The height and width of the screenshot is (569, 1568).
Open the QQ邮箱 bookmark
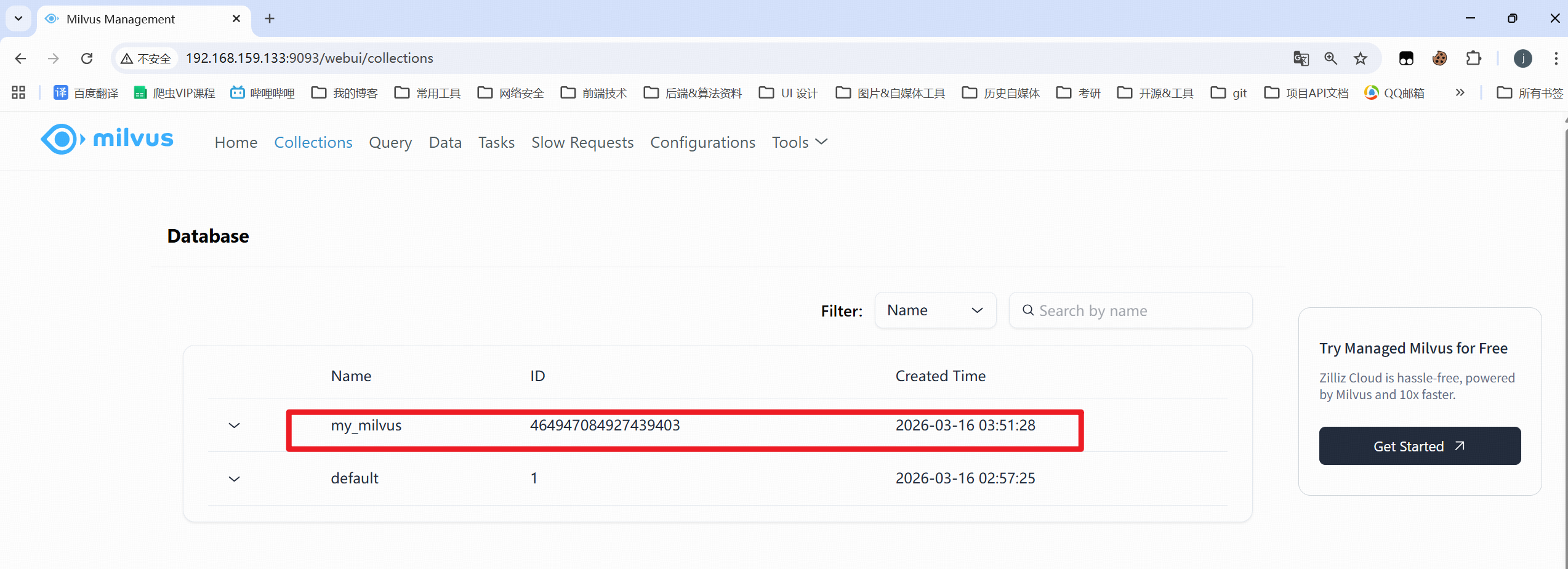[1394, 93]
